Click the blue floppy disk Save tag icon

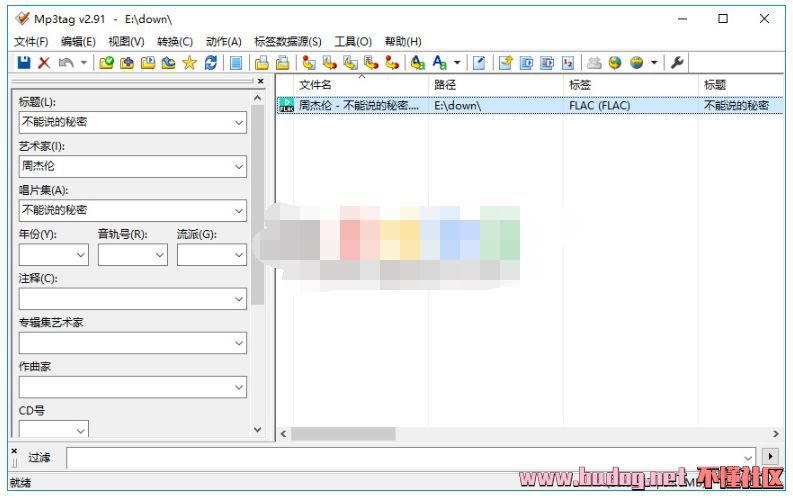tap(24, 63)
